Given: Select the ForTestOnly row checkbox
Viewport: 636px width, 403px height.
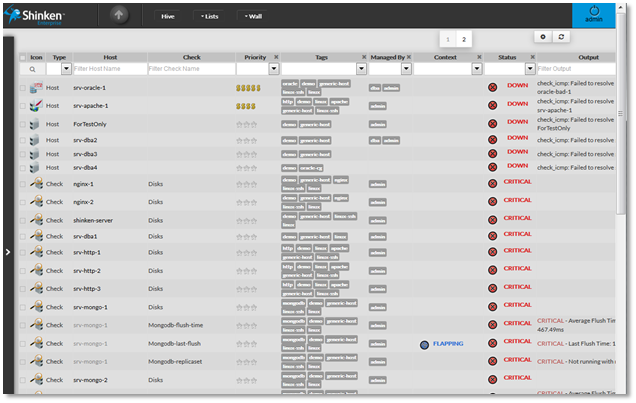Looking at the screenshot, I should 22,125.
